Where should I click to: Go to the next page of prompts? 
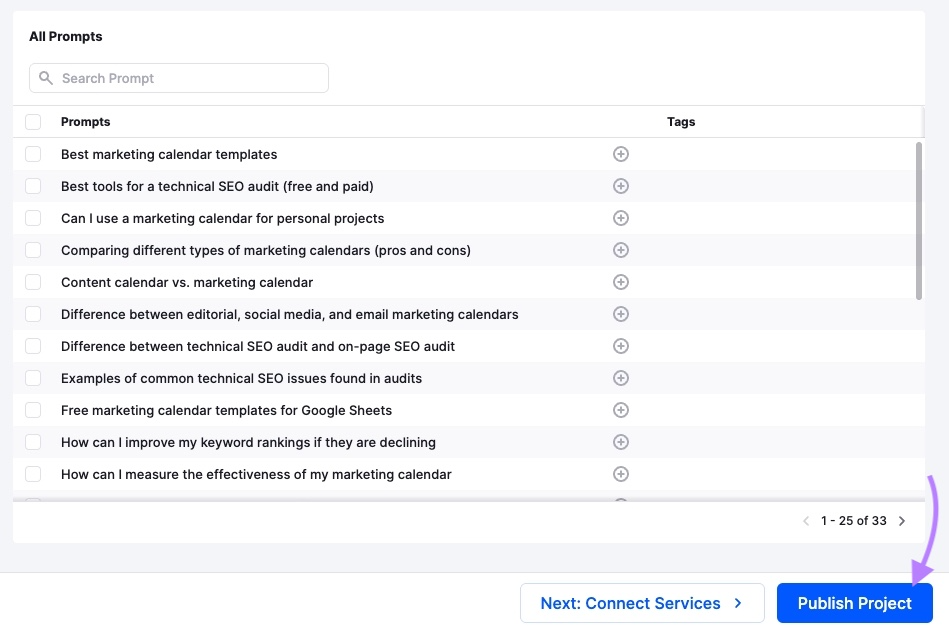[902, 520]
